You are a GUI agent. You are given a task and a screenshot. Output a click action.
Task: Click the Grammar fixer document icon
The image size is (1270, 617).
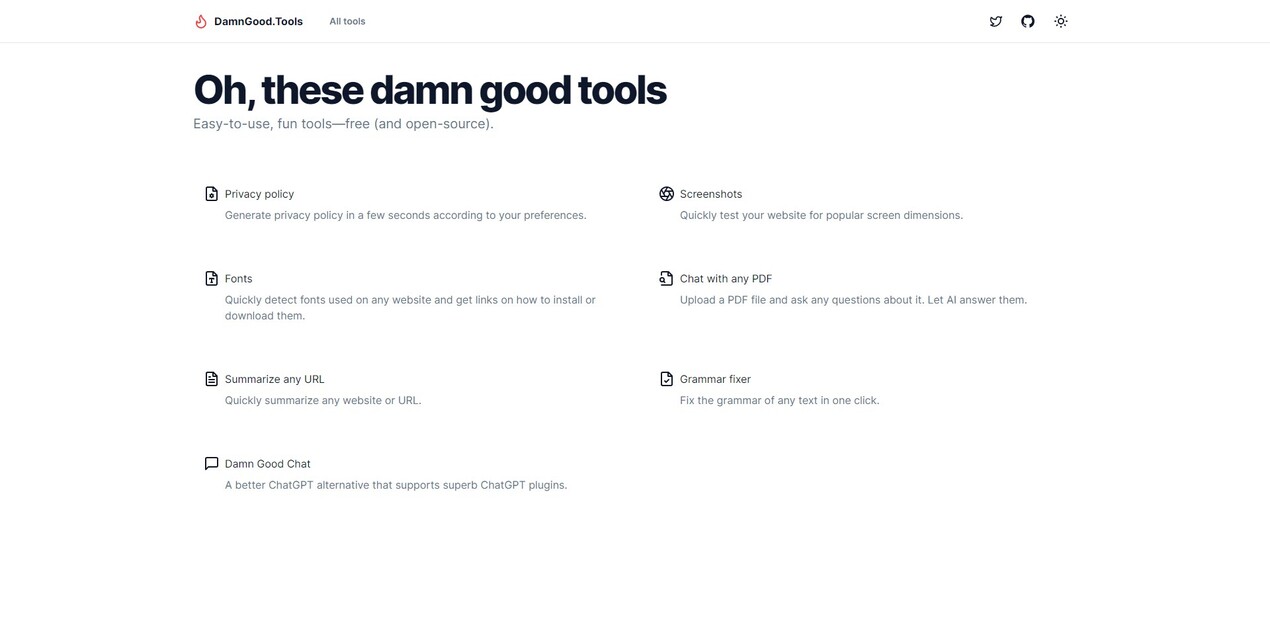coord(664,378)
